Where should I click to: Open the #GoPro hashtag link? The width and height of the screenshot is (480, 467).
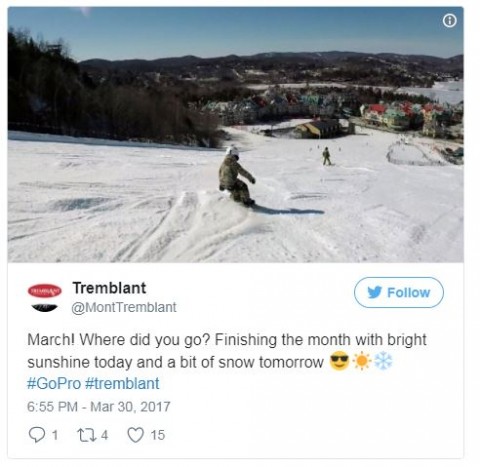[54, 383]
